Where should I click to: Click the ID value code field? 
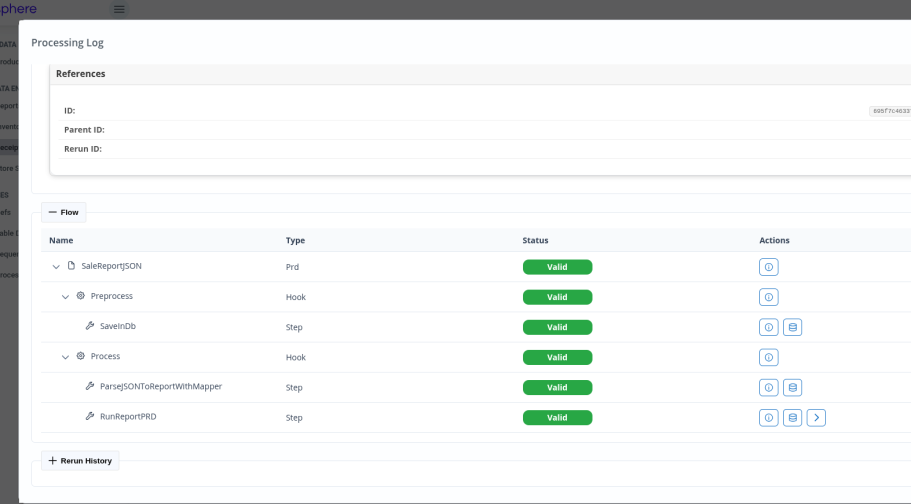pyautogui.click(x=891, y=111)
